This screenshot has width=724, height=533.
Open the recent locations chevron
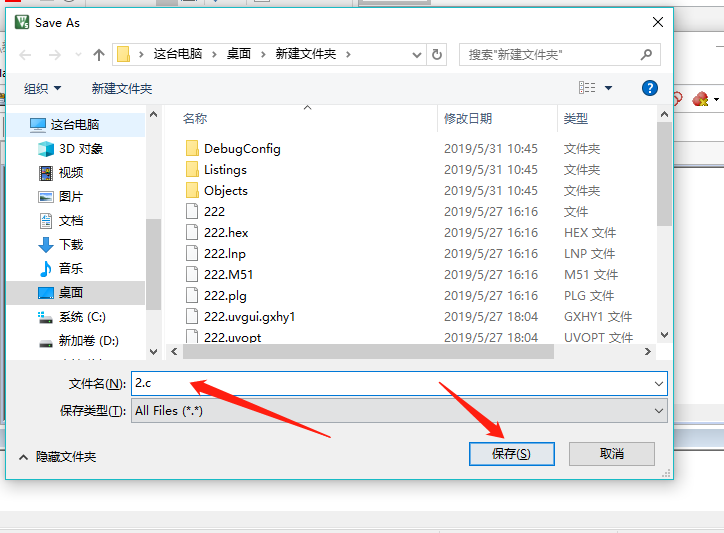coord(78,55)
